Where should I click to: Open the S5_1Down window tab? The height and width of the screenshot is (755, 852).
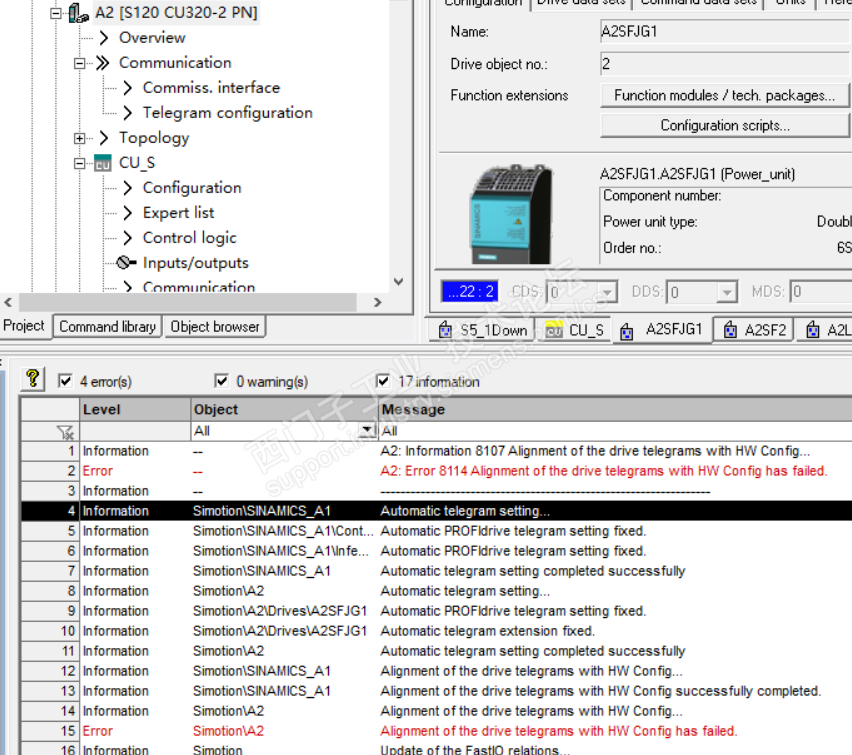(x=483, y=329)
